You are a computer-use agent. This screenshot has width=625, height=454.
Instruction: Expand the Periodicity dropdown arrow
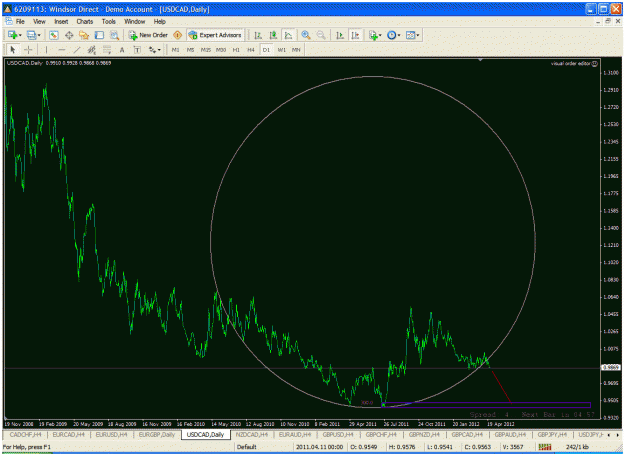tap(399, 35)
